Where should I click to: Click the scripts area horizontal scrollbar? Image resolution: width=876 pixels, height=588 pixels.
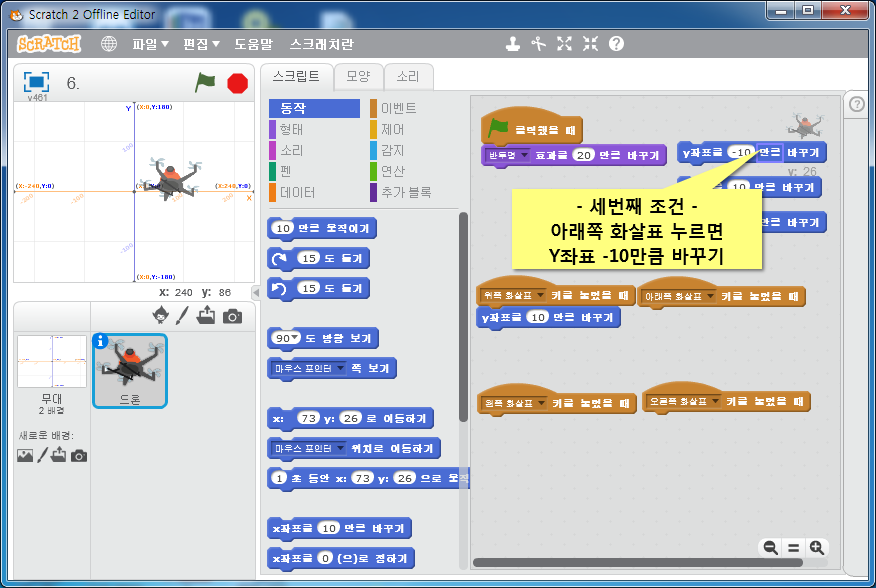click(638, 562)
